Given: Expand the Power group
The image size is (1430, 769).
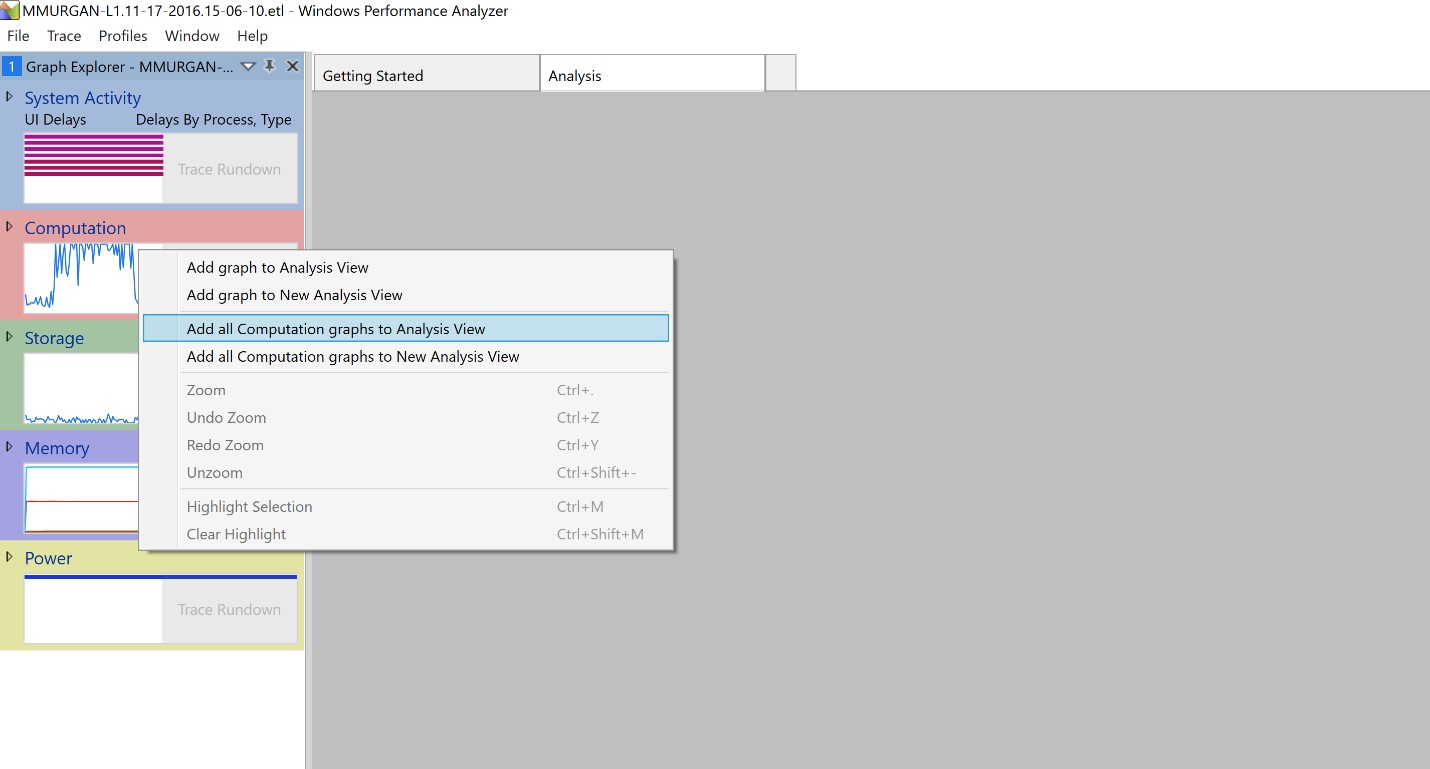Looking at the screenshot, I should click(x=10, y=557).
